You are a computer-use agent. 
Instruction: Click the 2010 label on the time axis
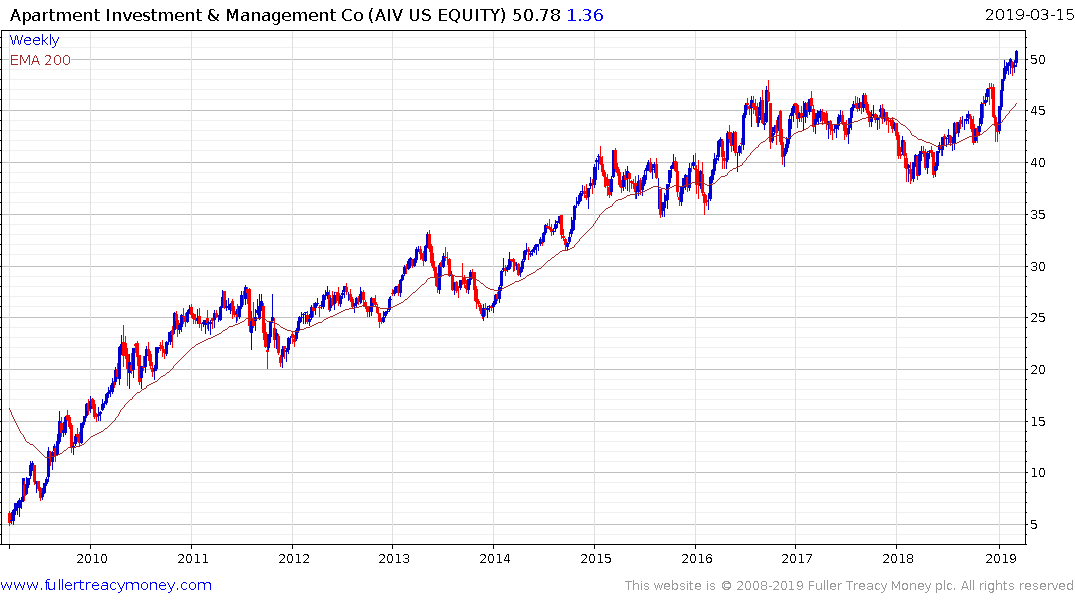[92, 558]
